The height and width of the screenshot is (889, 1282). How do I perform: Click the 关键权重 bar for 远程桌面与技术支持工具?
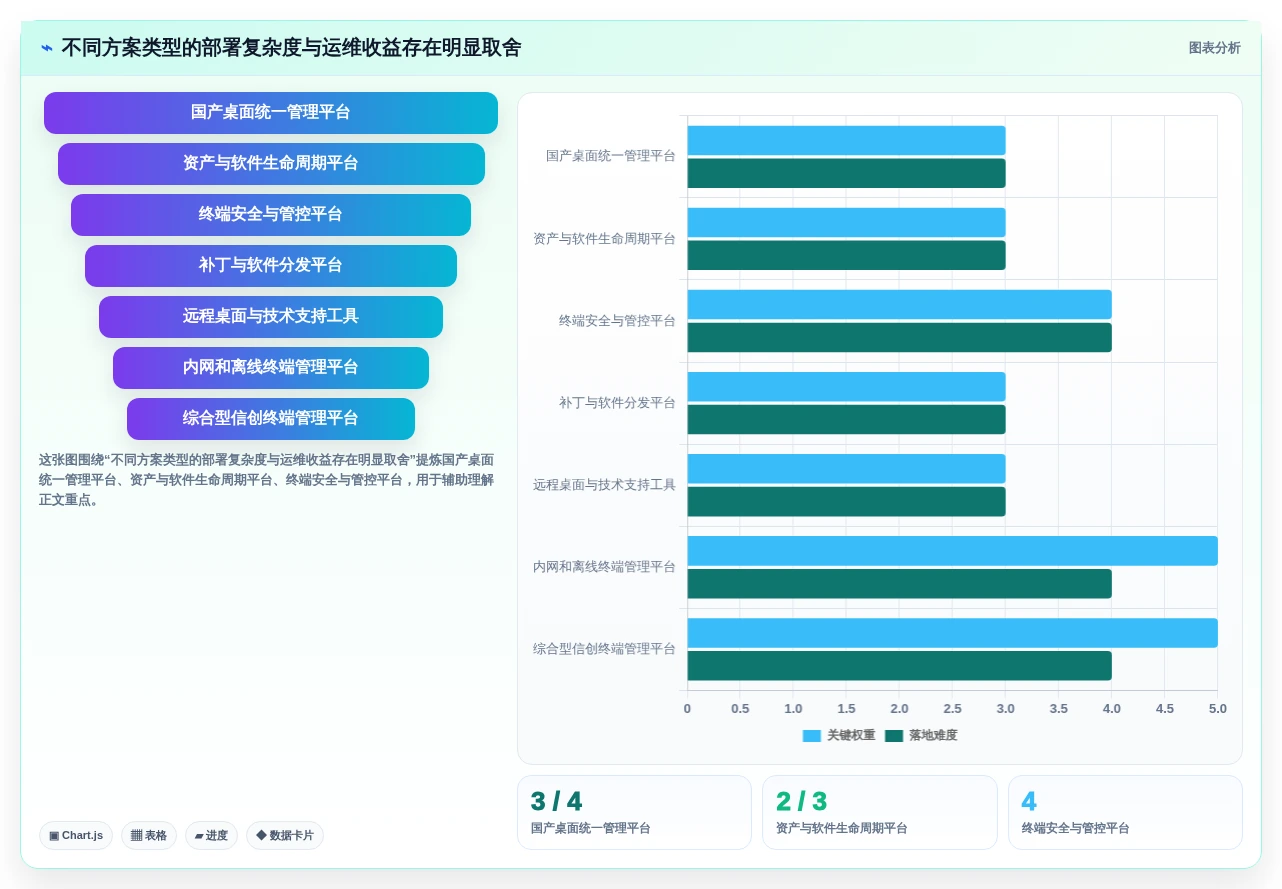pos(846,469)
